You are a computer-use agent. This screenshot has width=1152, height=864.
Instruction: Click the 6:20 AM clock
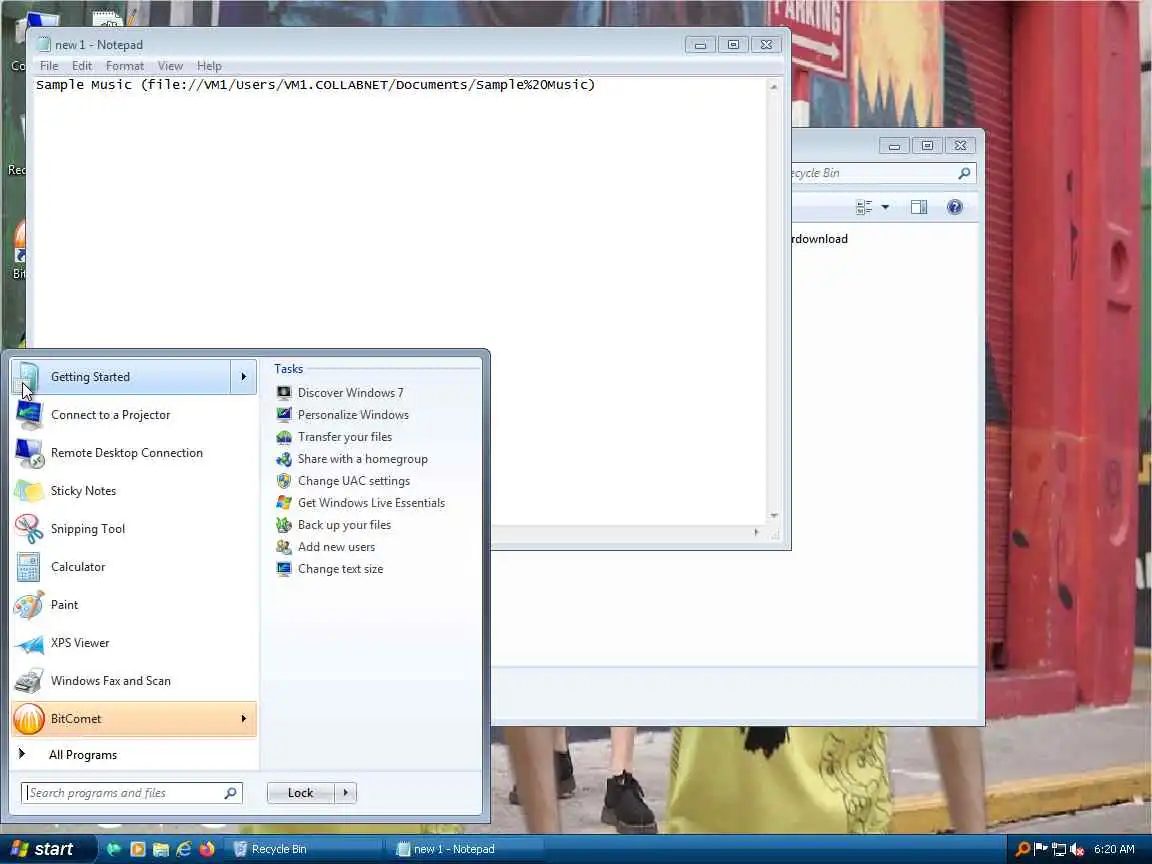[x=1114, y=849]
